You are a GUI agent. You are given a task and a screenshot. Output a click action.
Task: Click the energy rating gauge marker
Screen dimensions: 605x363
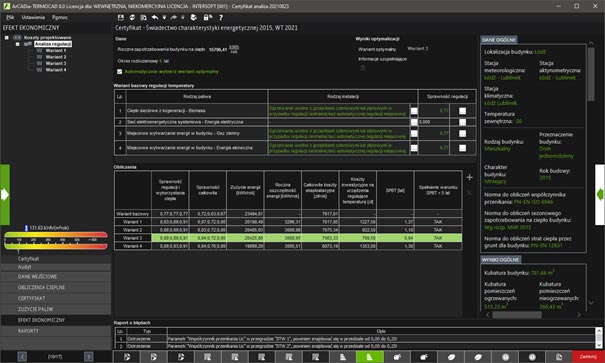pyautogui.click(x=26, y=228)
